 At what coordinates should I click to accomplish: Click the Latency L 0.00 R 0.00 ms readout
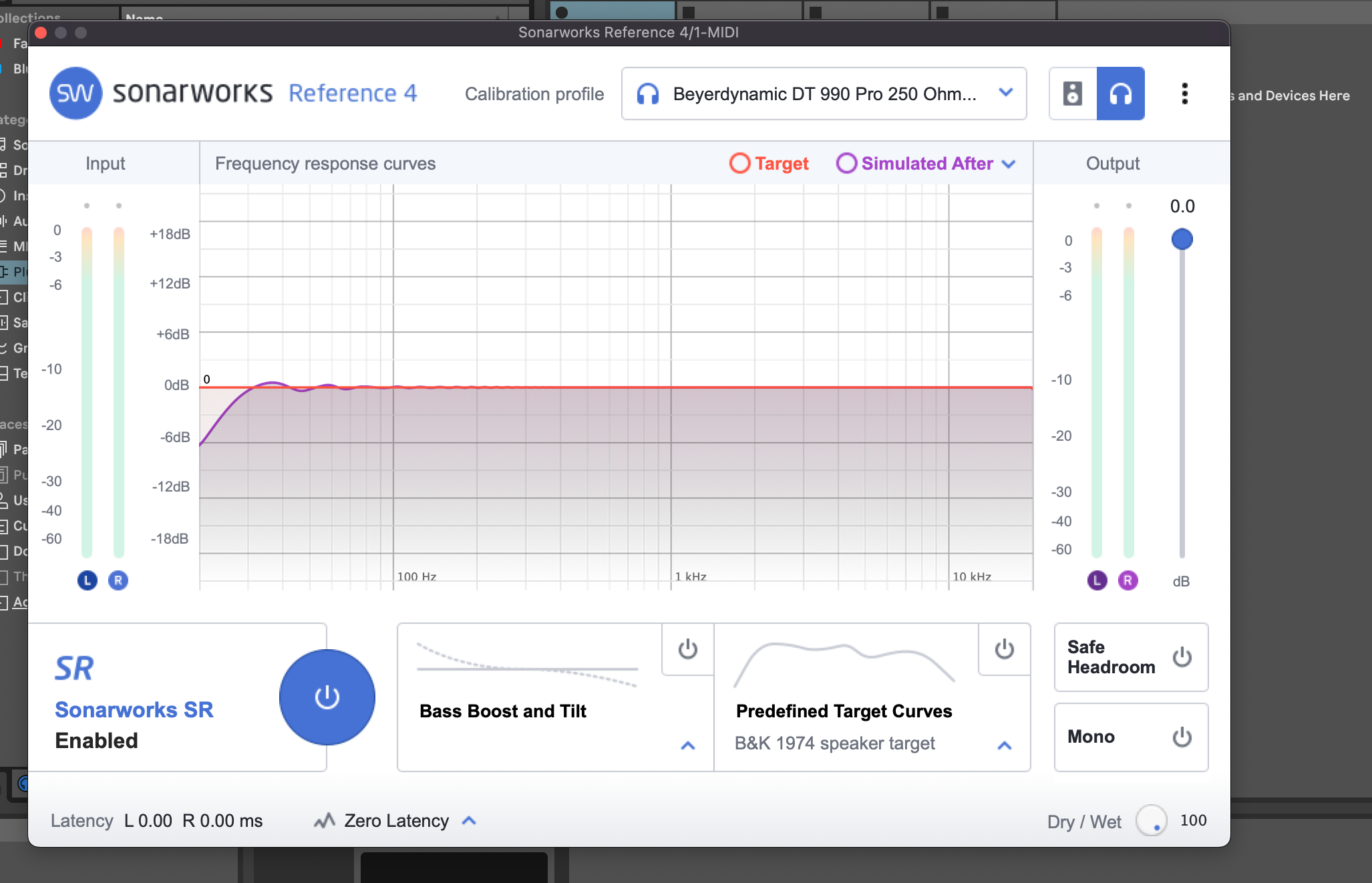[x=157, y=821]
